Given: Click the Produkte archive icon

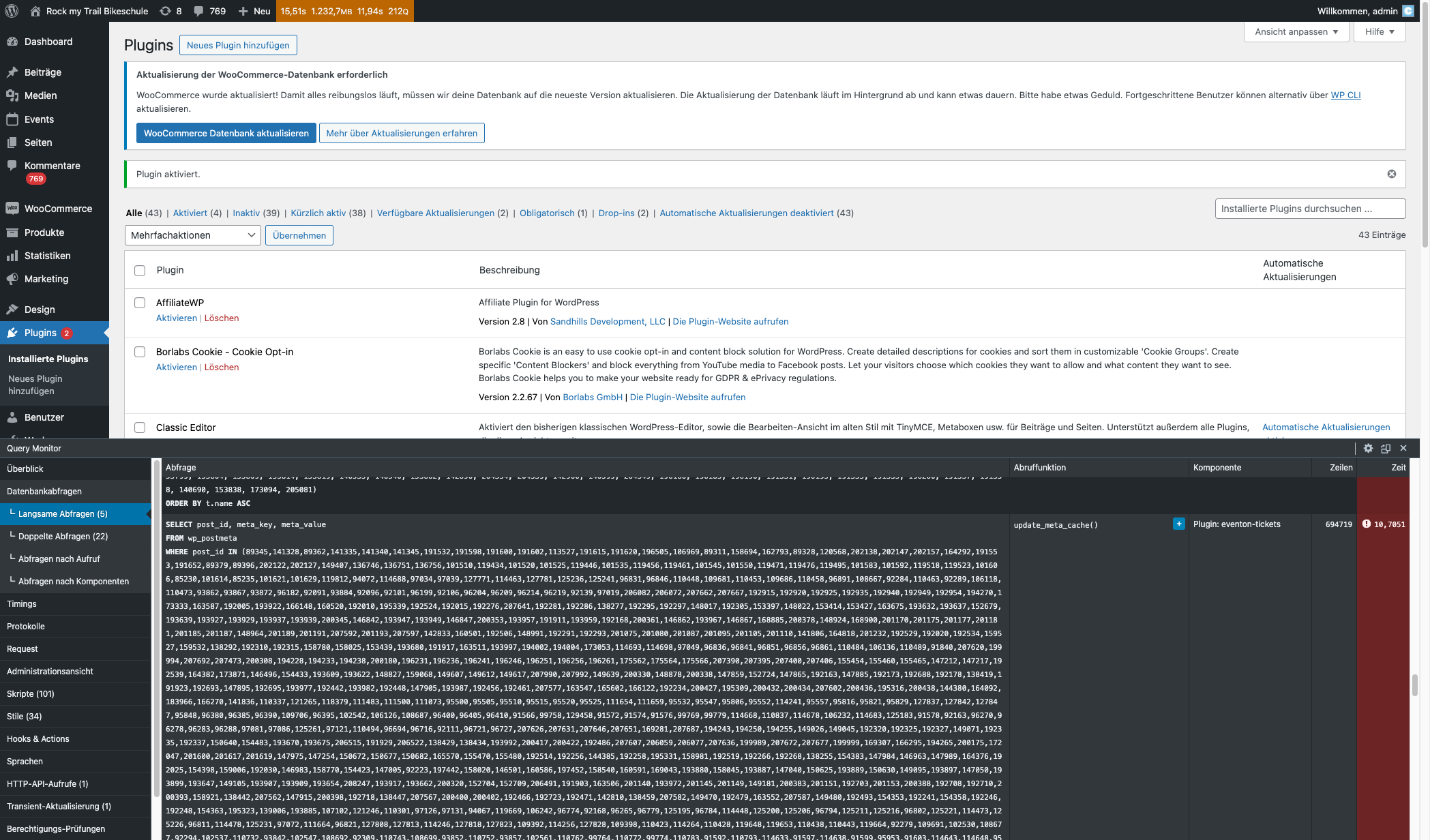Looking at the screenshot, I should (12, 232).
